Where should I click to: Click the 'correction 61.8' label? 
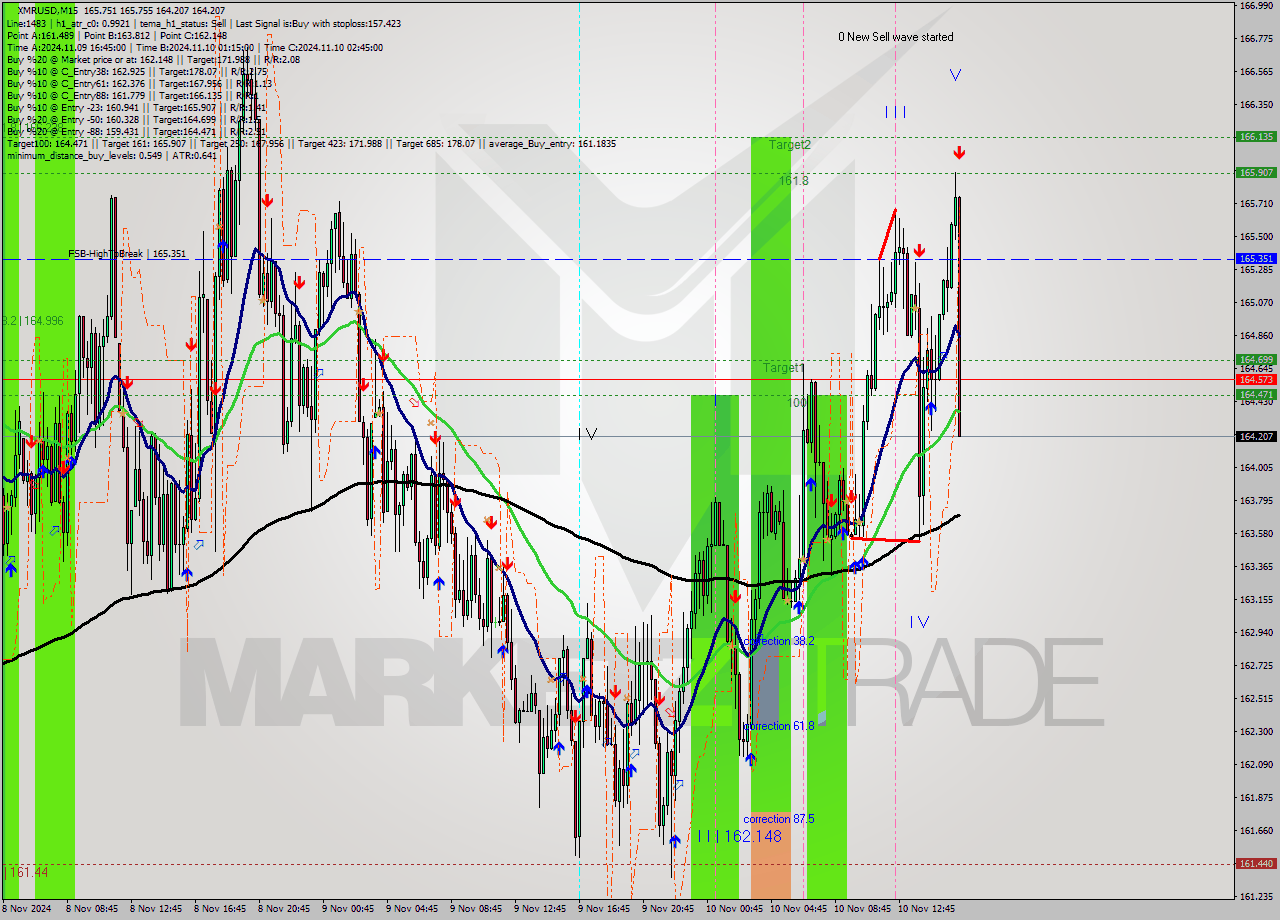pos(778,726)
